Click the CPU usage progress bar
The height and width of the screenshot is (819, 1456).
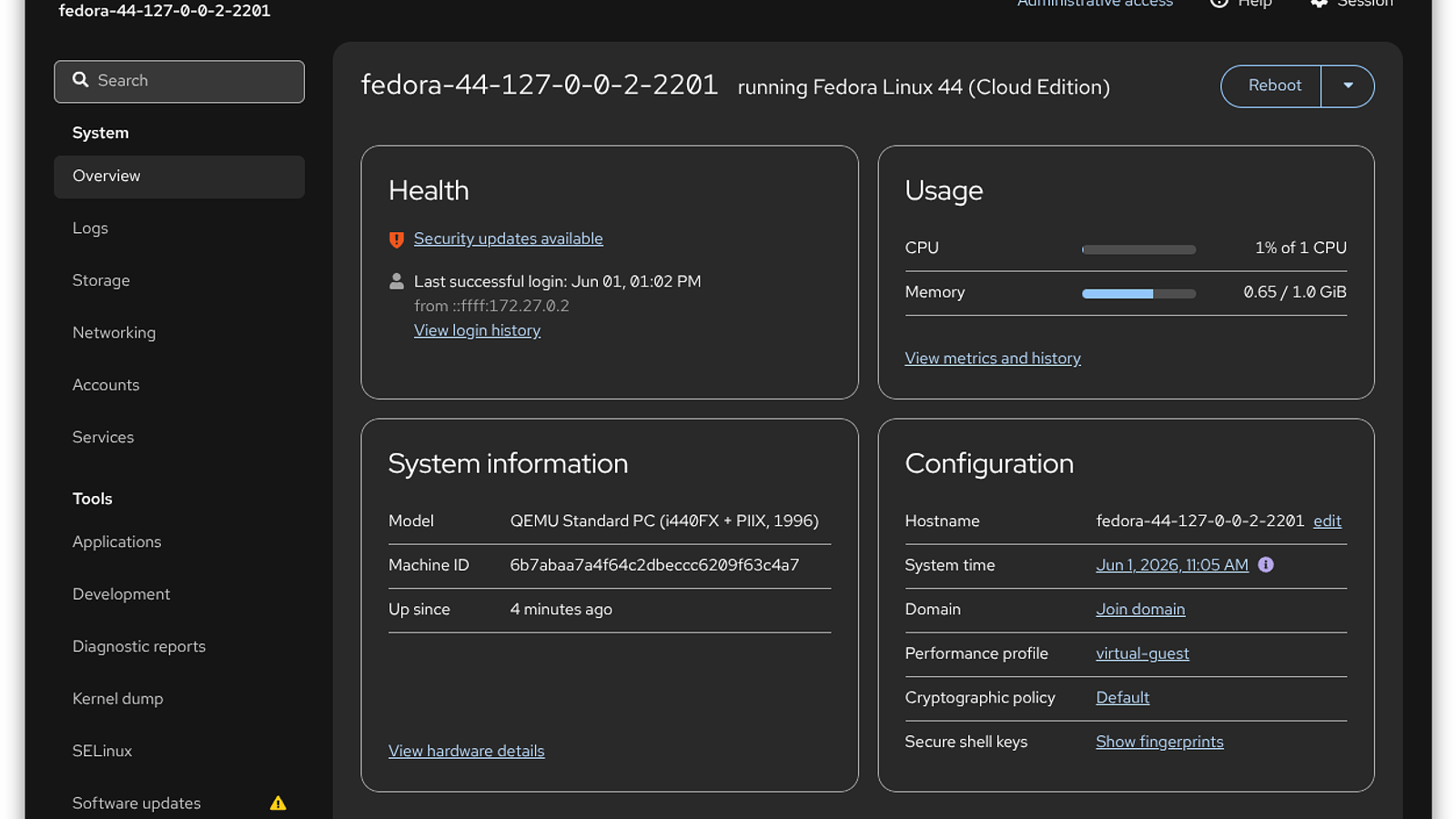click(1138, 249)
